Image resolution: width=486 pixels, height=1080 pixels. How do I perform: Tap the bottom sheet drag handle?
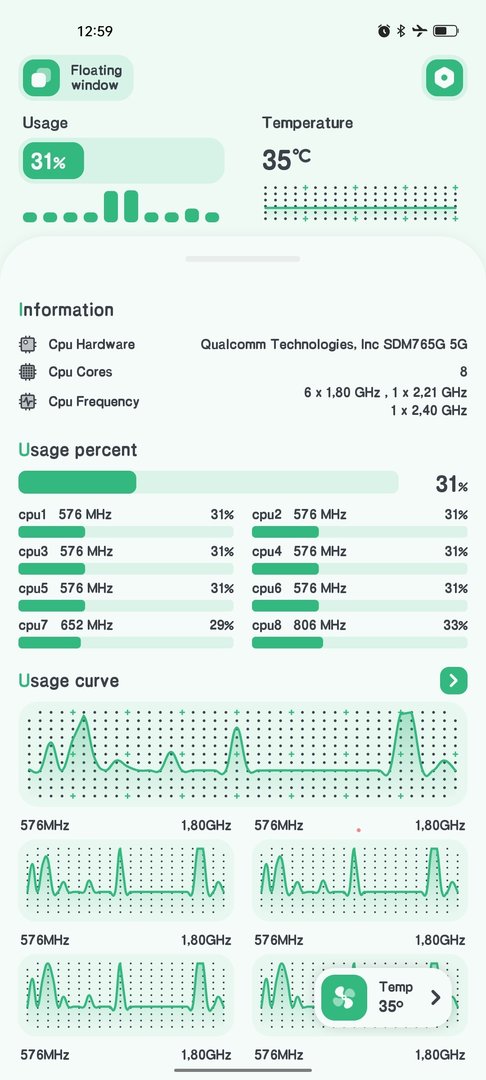(x=242, y=259)
